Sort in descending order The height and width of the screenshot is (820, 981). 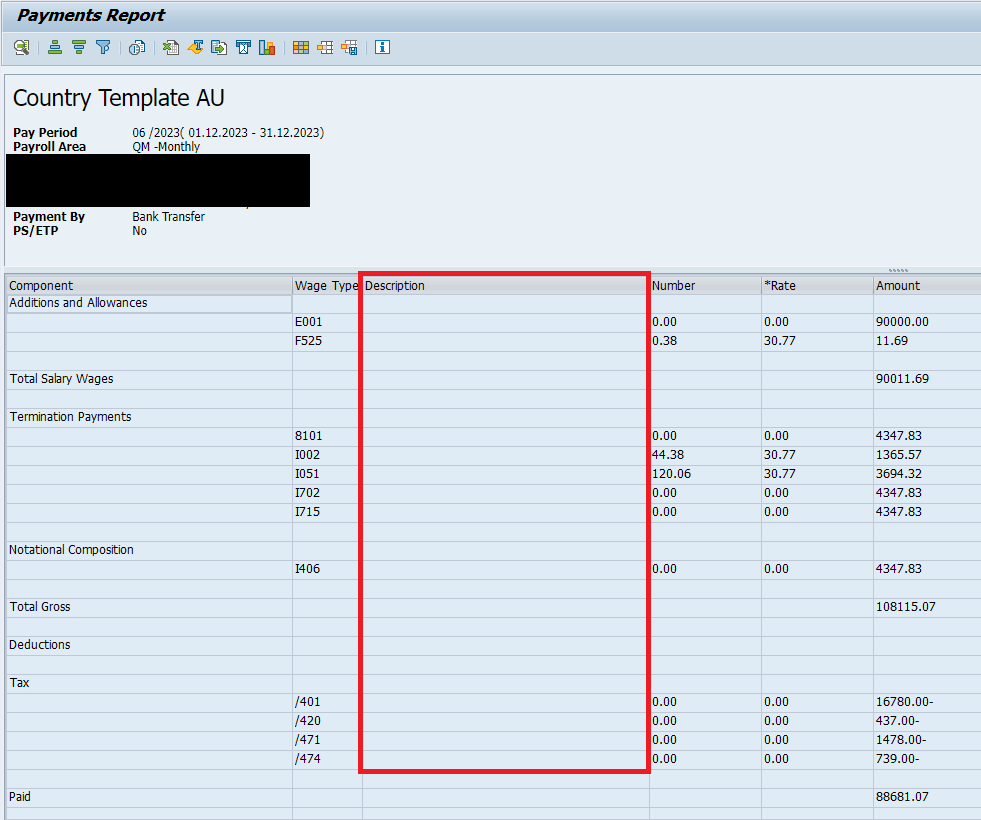click(79, 48)
